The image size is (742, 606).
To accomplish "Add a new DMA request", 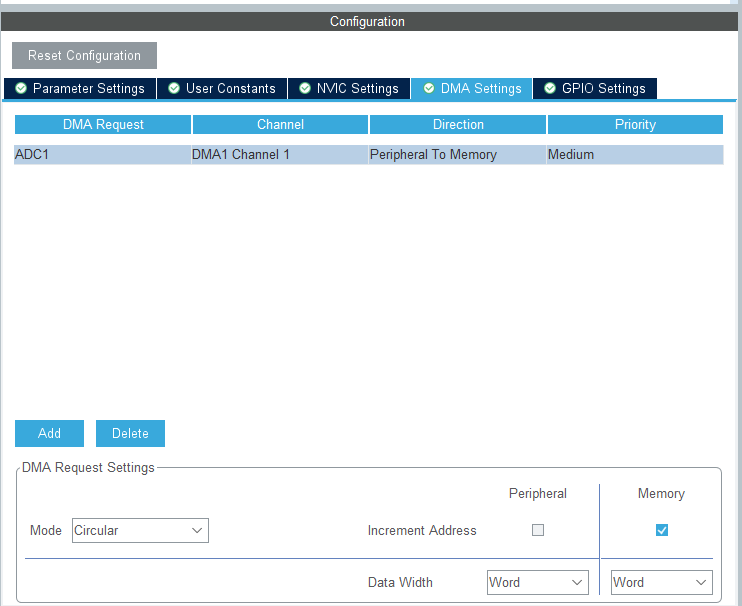I will pos(49,433).
